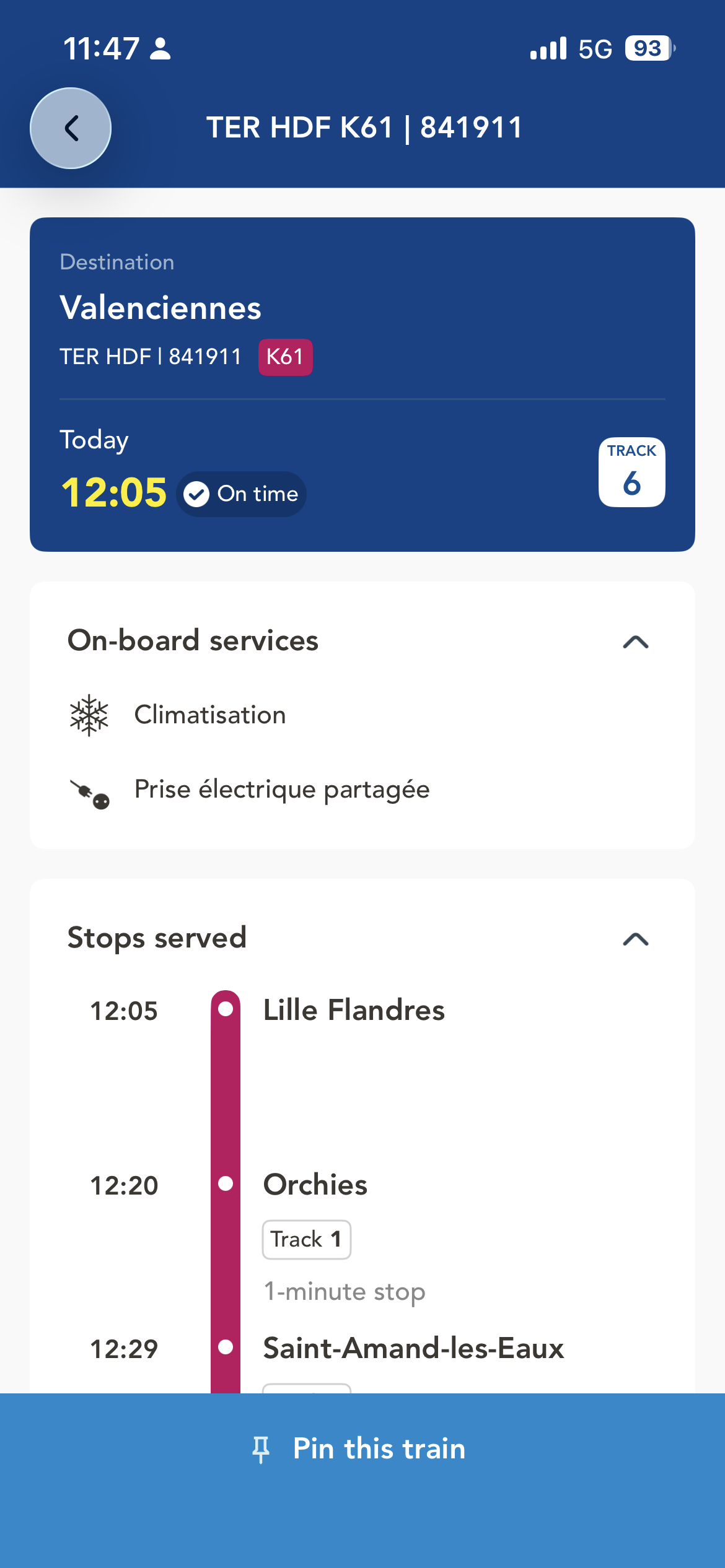
Task: Click the electric plug socket icon
Action: point(90,793)
